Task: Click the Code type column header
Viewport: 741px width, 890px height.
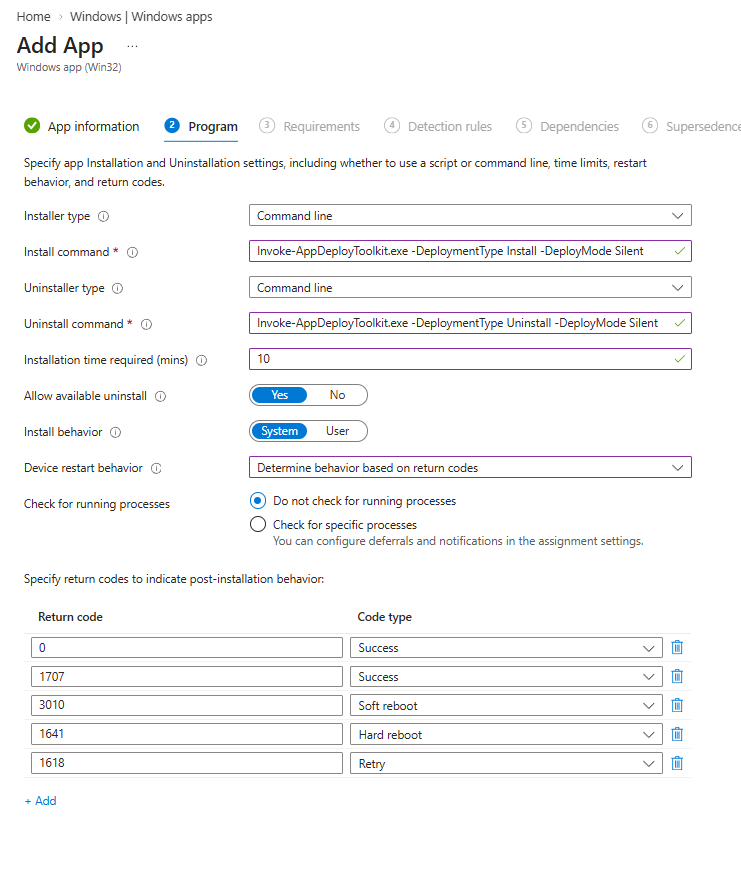Action: 384,617
